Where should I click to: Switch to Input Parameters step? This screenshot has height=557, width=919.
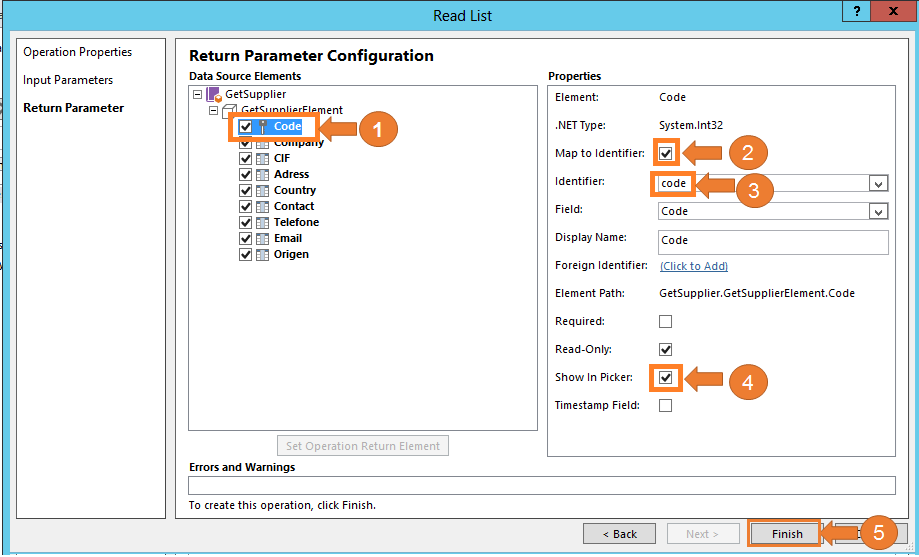pyautogui.click(x=68, y=80)
